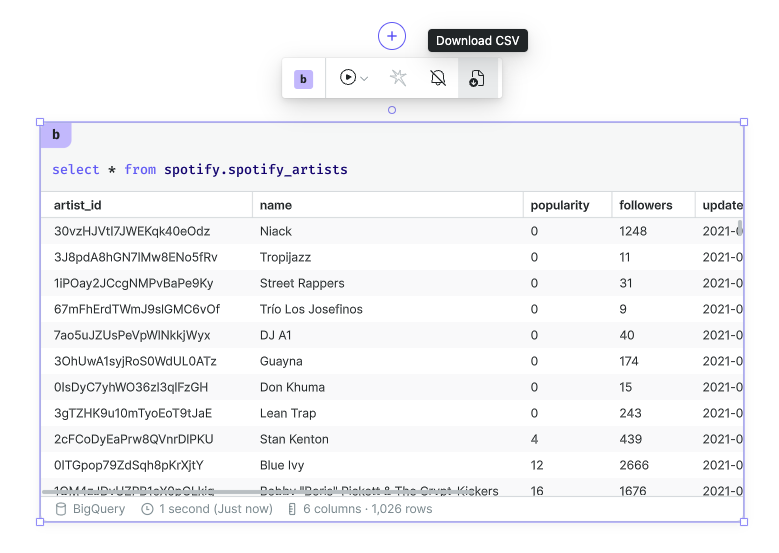The width and height of the screenshot is (779, 553).
Task: Click artist id '0IsDyC7yhWO36zI3qlFzGH'
Action: coord(131,387)
